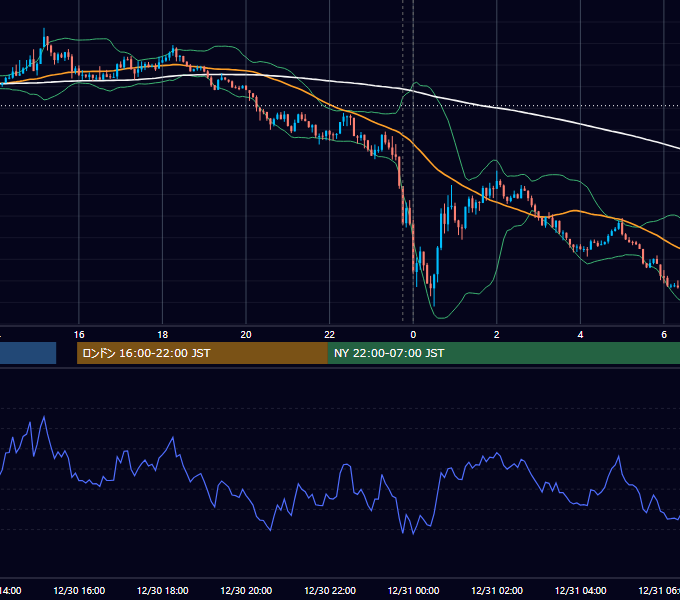
Task: Click the ロンドン 16:00-22:00 JST session bar
Action: point(202,353)
